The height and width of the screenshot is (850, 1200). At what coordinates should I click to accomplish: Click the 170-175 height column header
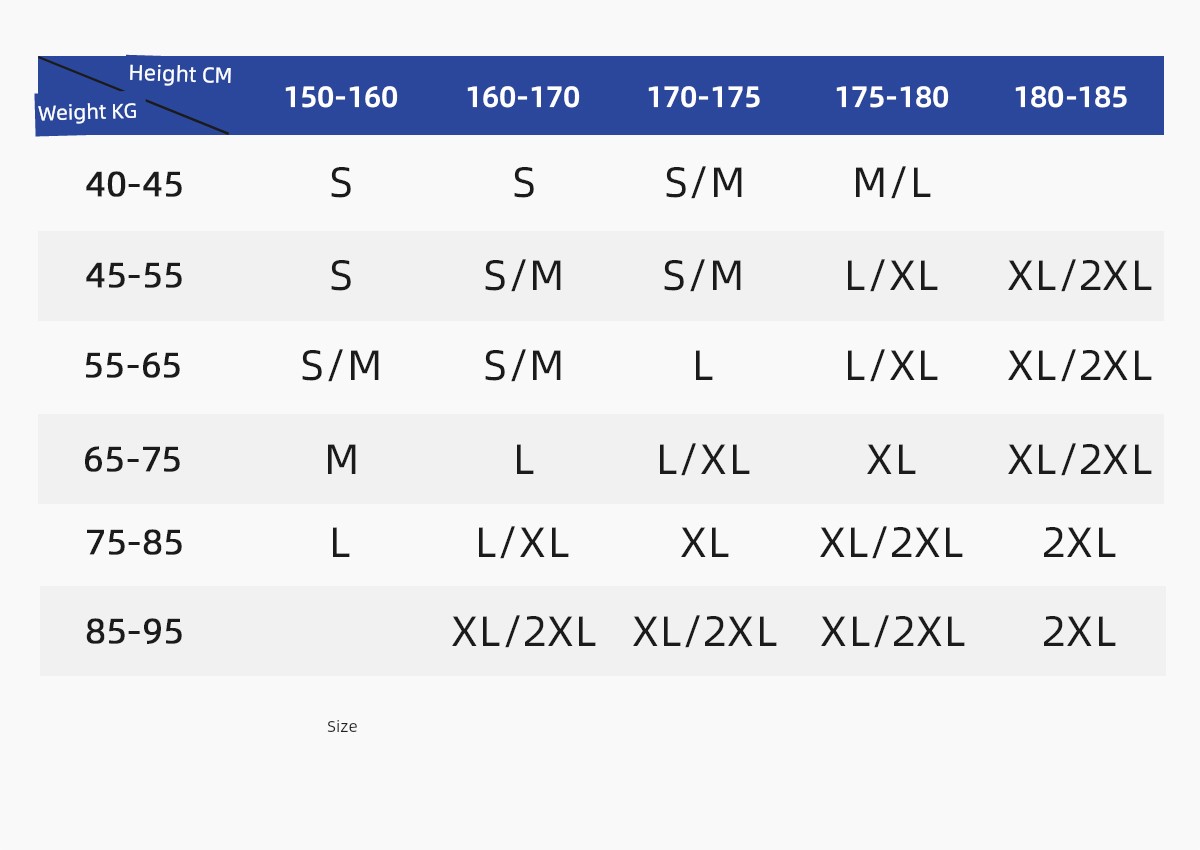pyautogui.click(x=704, y=97)
